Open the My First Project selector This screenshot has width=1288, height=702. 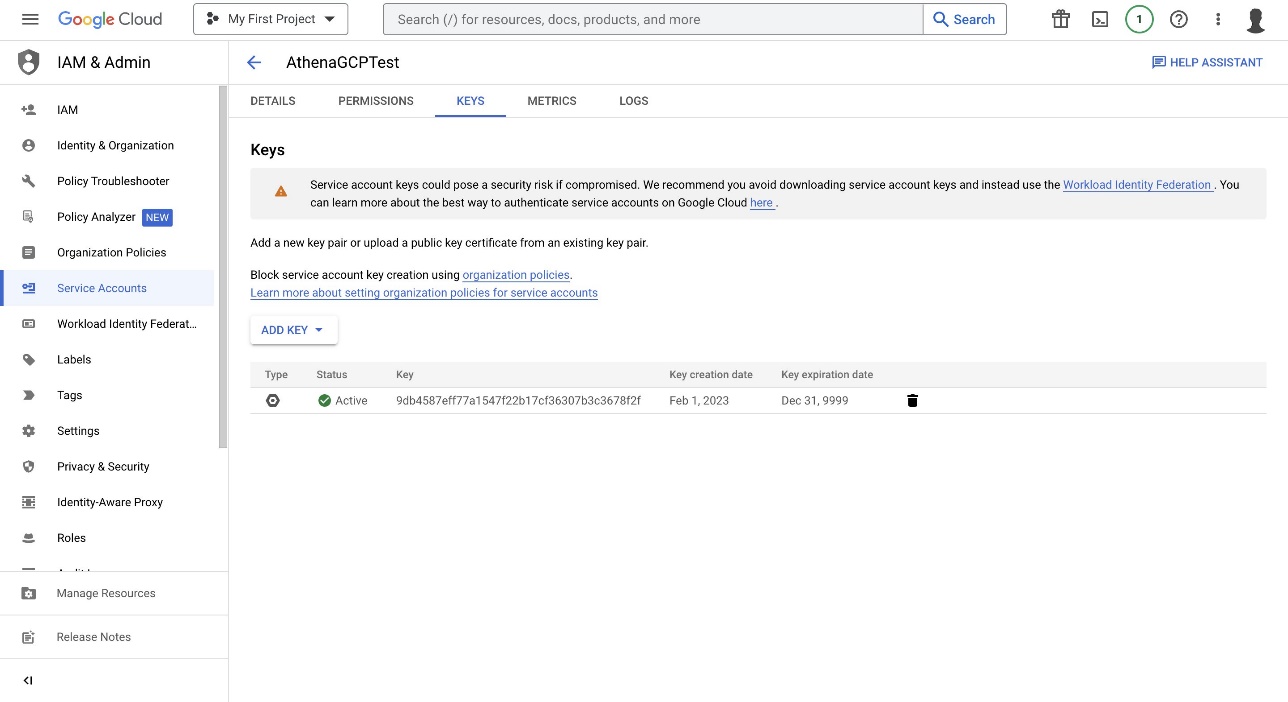click(270, 19)
